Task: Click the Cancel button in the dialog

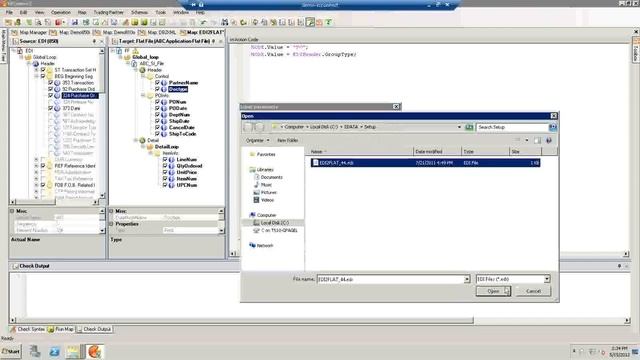Action: [533, 291]
